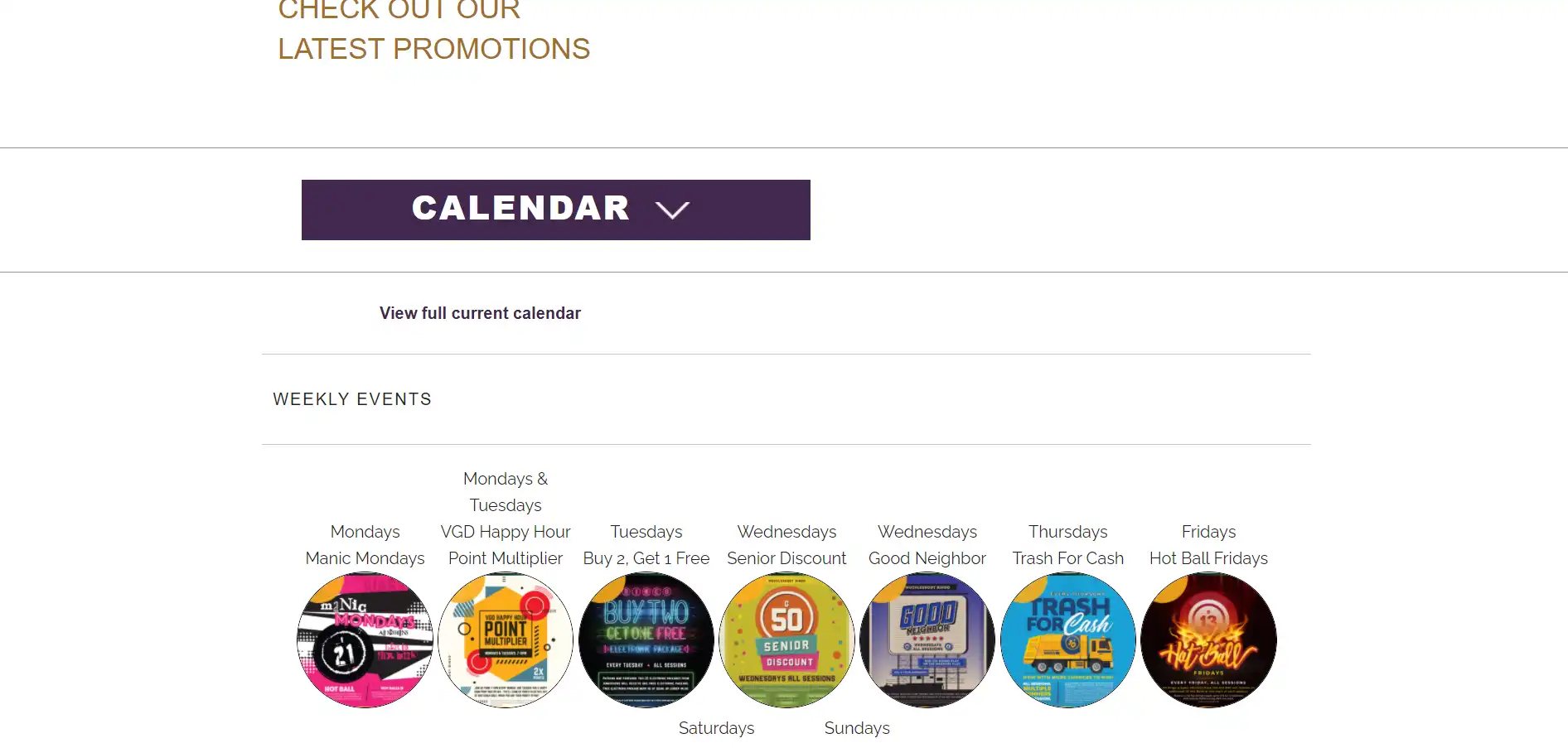Click the Manic Mondays text label
Viewport: 1568px width, 748px height.
[x=365, y=558]
